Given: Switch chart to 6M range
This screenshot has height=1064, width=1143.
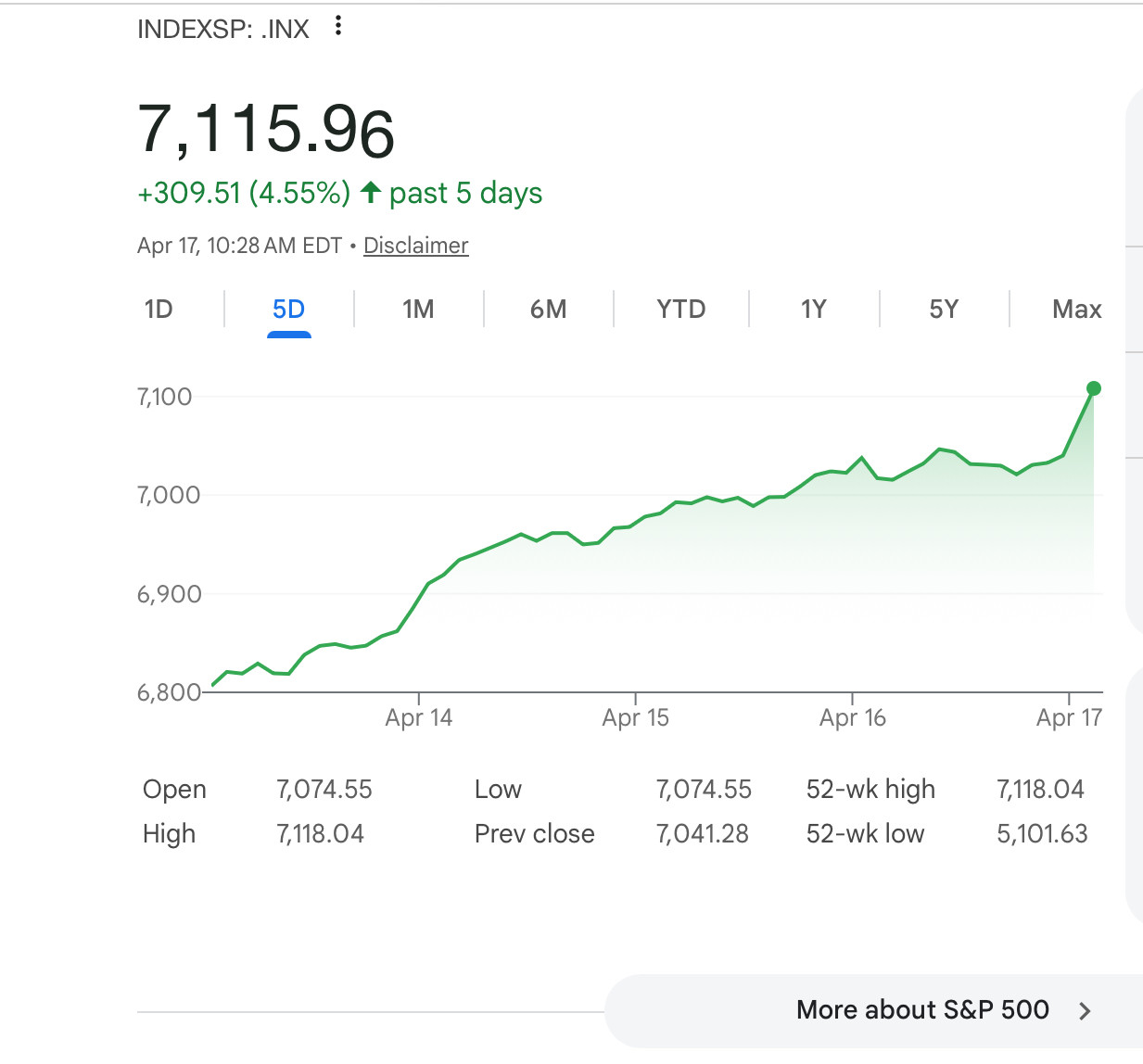Looking at the screenshot, I should [548, 309].
